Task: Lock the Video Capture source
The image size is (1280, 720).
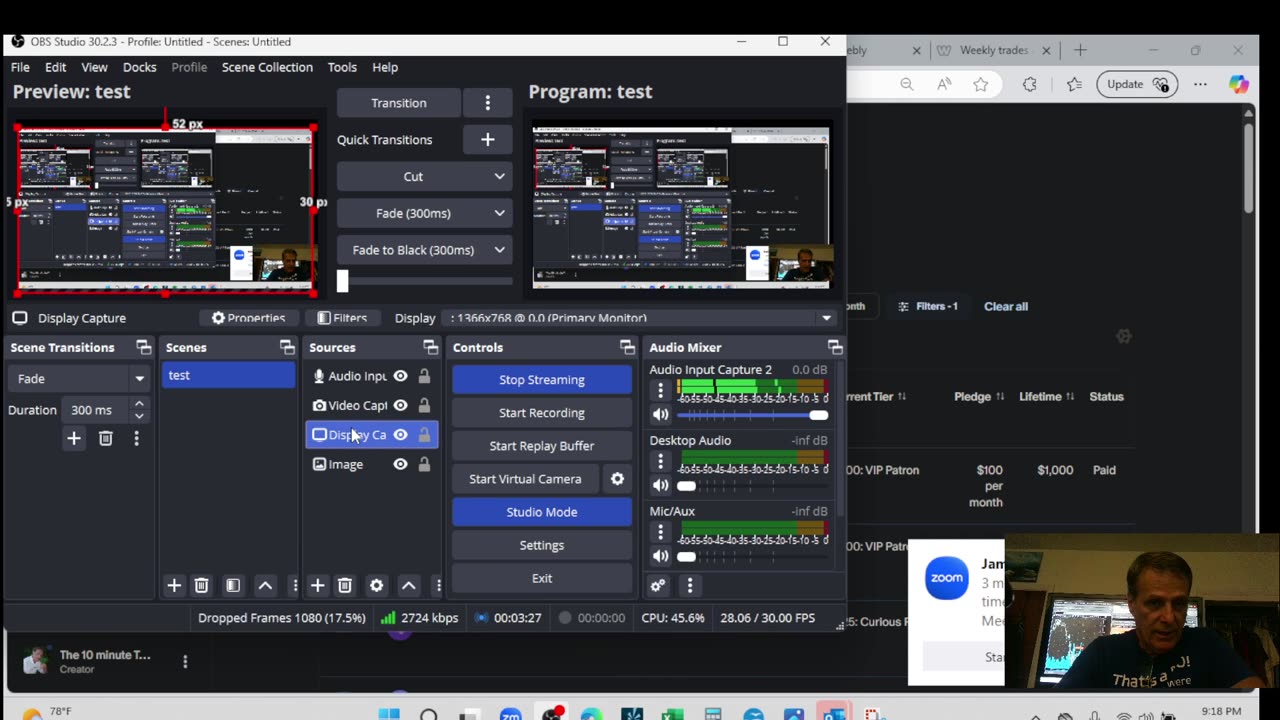Action: point(425,405)
